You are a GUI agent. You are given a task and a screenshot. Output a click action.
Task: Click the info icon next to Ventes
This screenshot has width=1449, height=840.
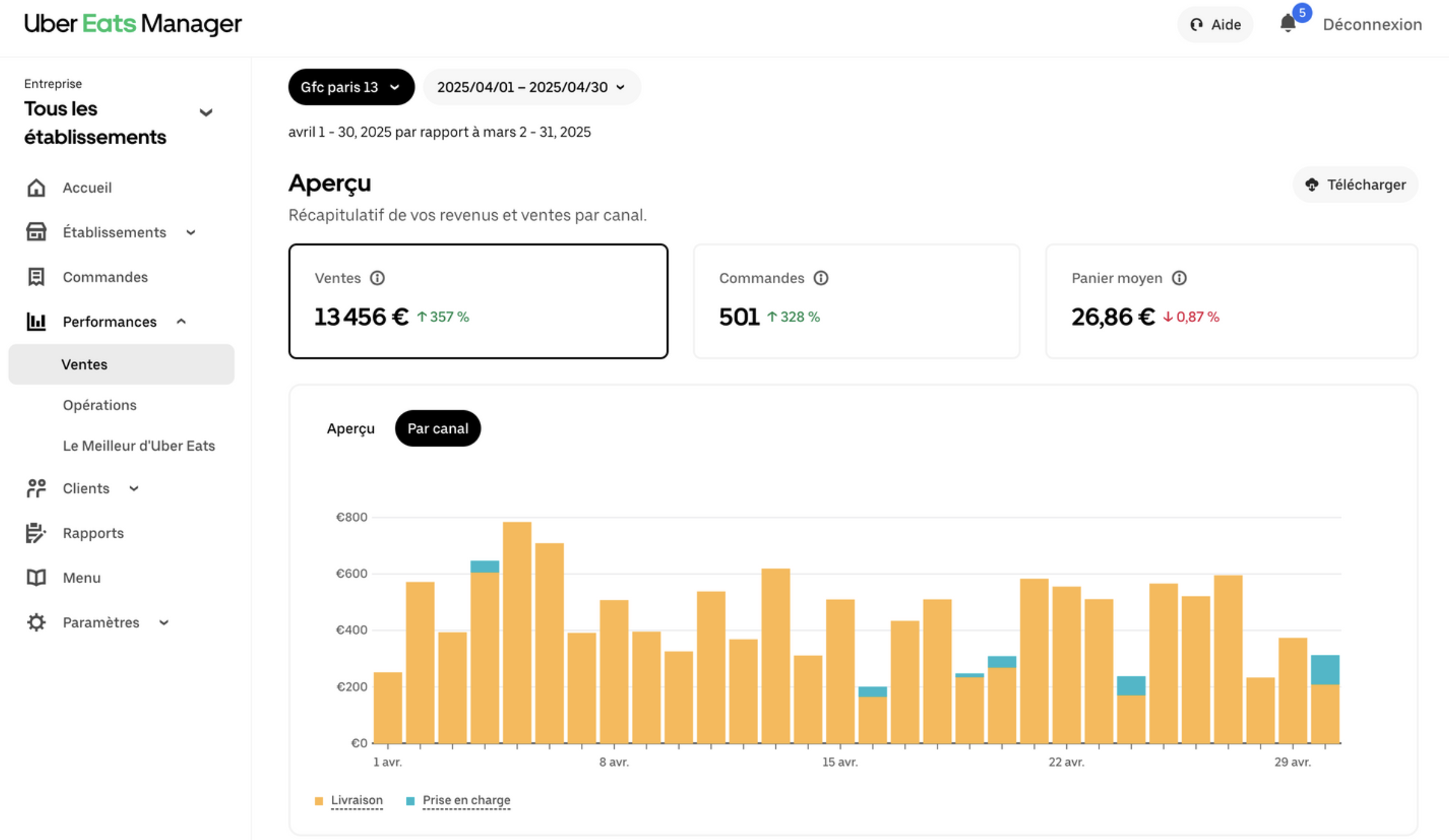[x=377, y=278]
